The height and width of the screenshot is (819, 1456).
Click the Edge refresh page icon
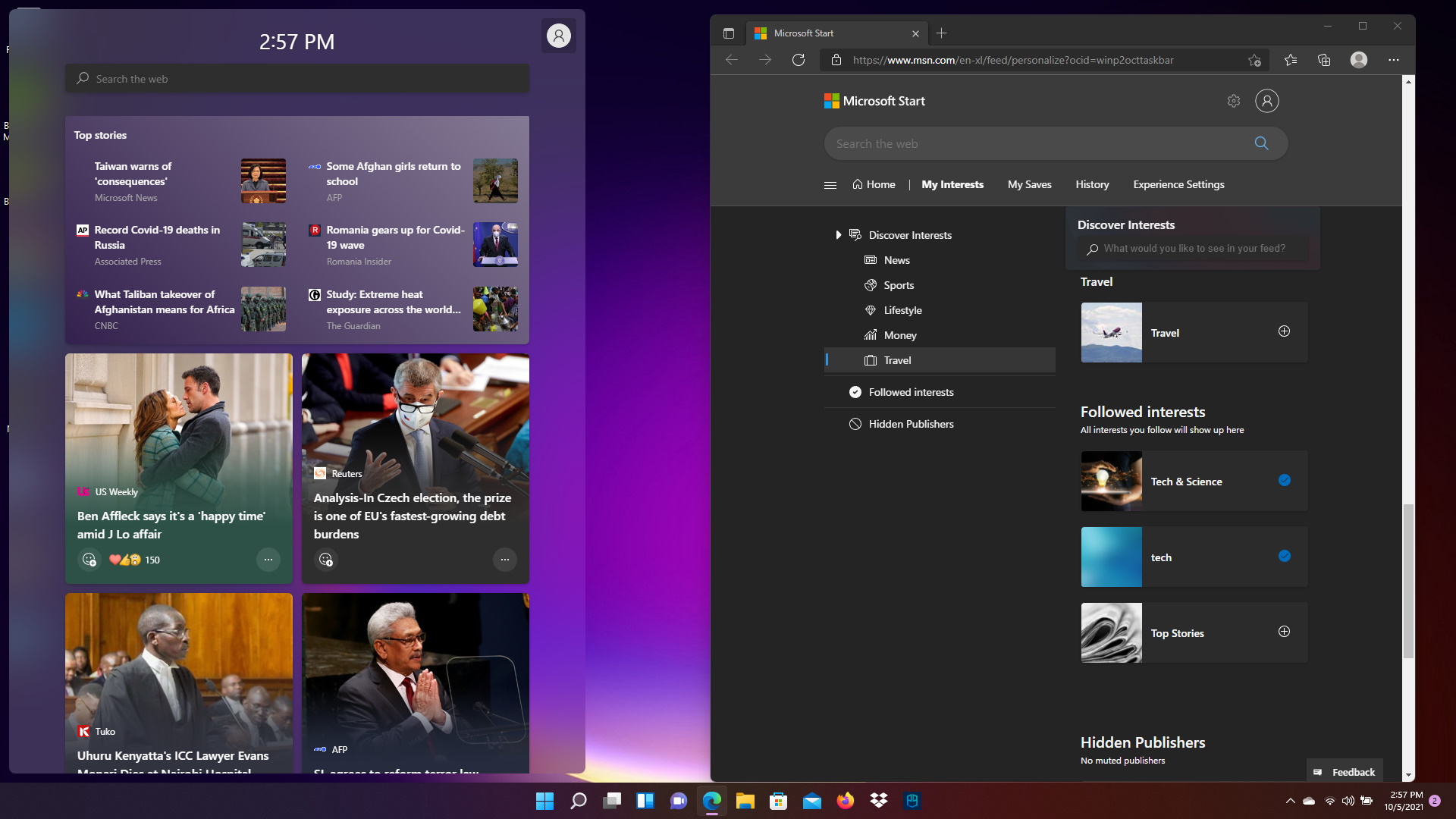[x=799, y=60]
